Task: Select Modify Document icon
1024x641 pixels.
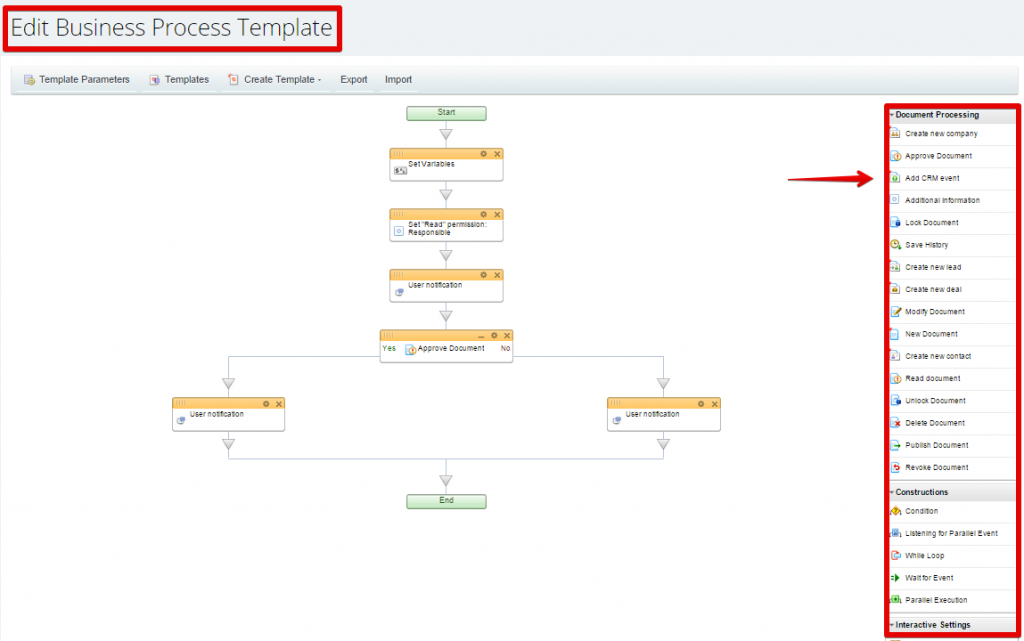Action: pyautogui.click(x=895, y=311)
